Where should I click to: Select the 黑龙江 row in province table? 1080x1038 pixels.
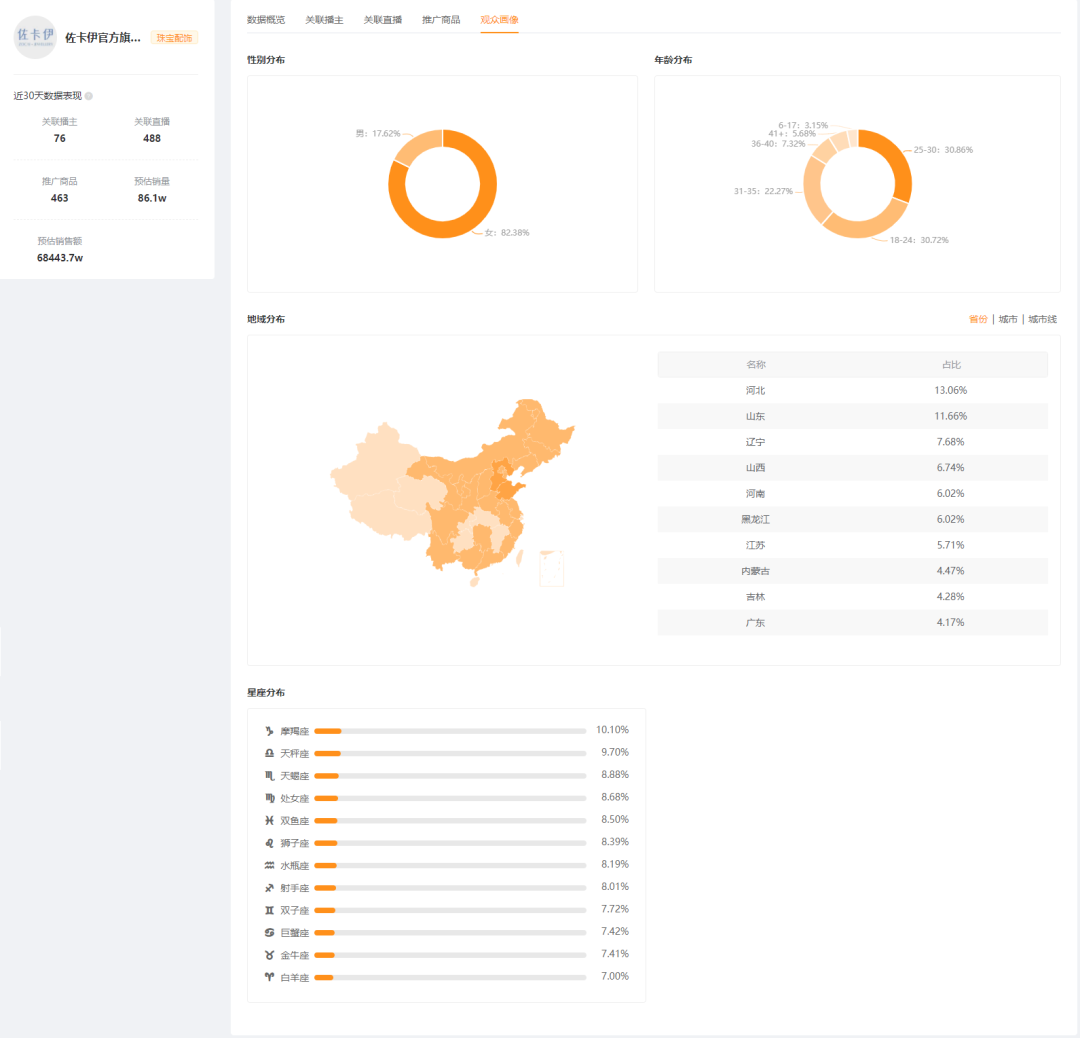coord(853,519)
